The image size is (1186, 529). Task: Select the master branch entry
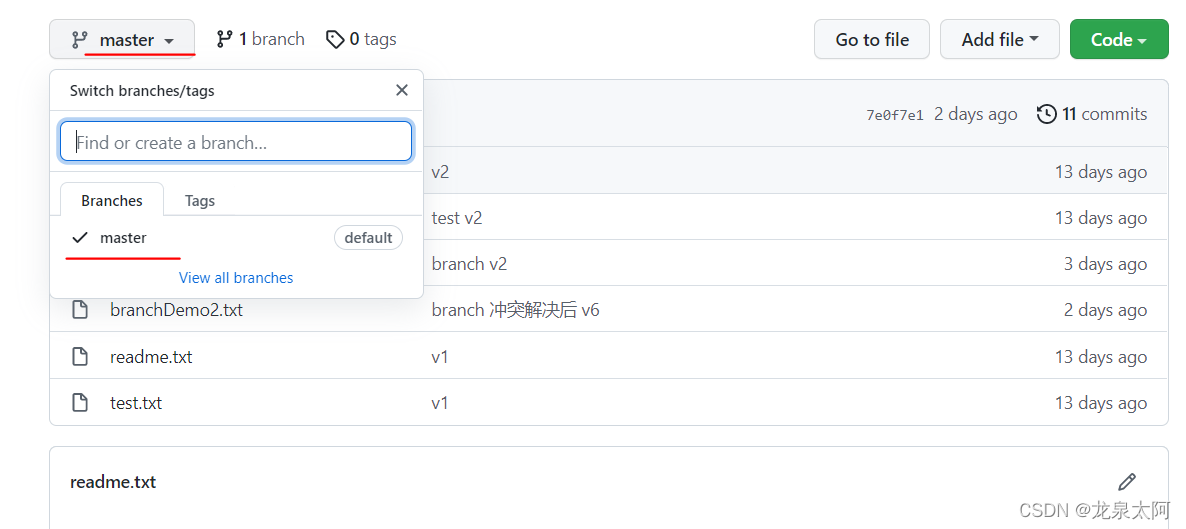(236, 238)
